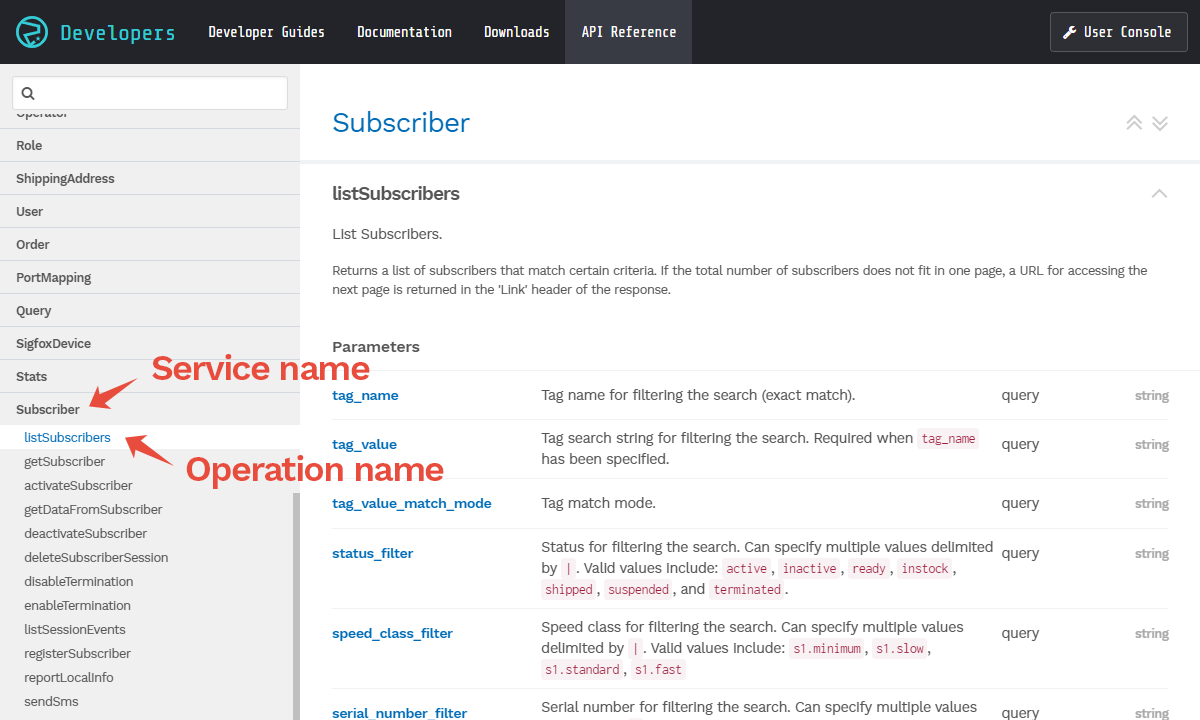
Task: Open the tag_value_match_mode parameter link
Action: [411, 503]
